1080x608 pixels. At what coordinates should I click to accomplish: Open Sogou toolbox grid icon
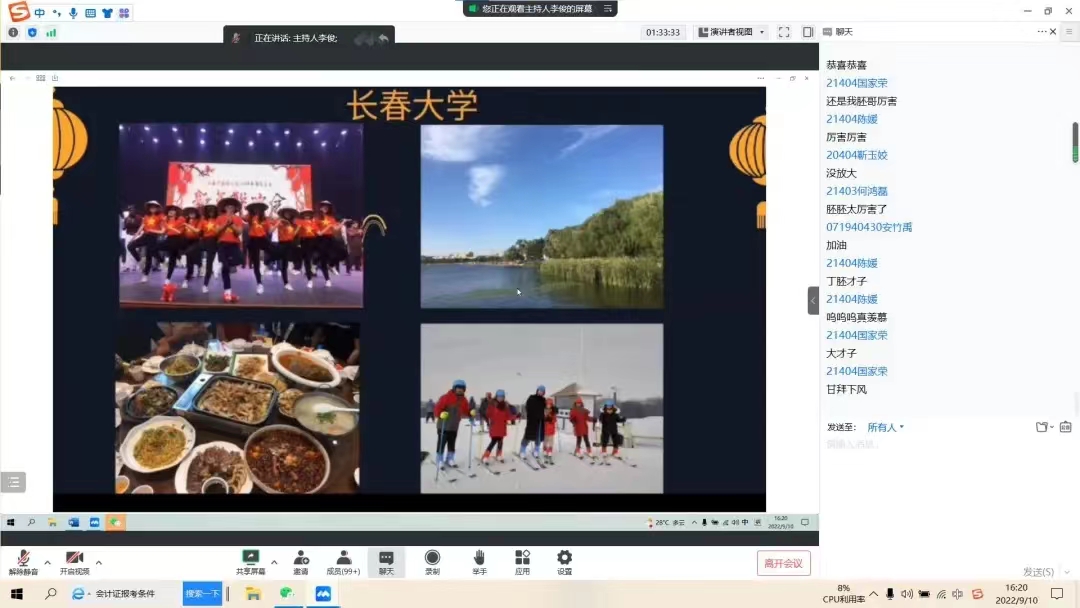124,13
